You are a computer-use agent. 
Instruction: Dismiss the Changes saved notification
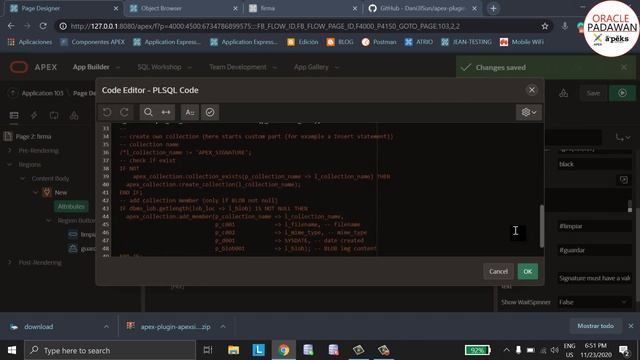pos(624,67)
